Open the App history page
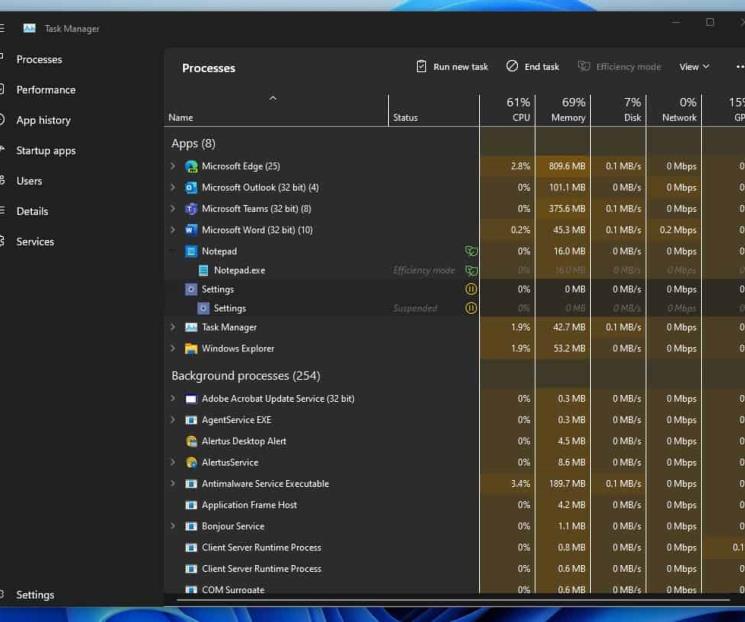Image resolution: width=745 pixels, height=622 pixels. pos(43,120)
